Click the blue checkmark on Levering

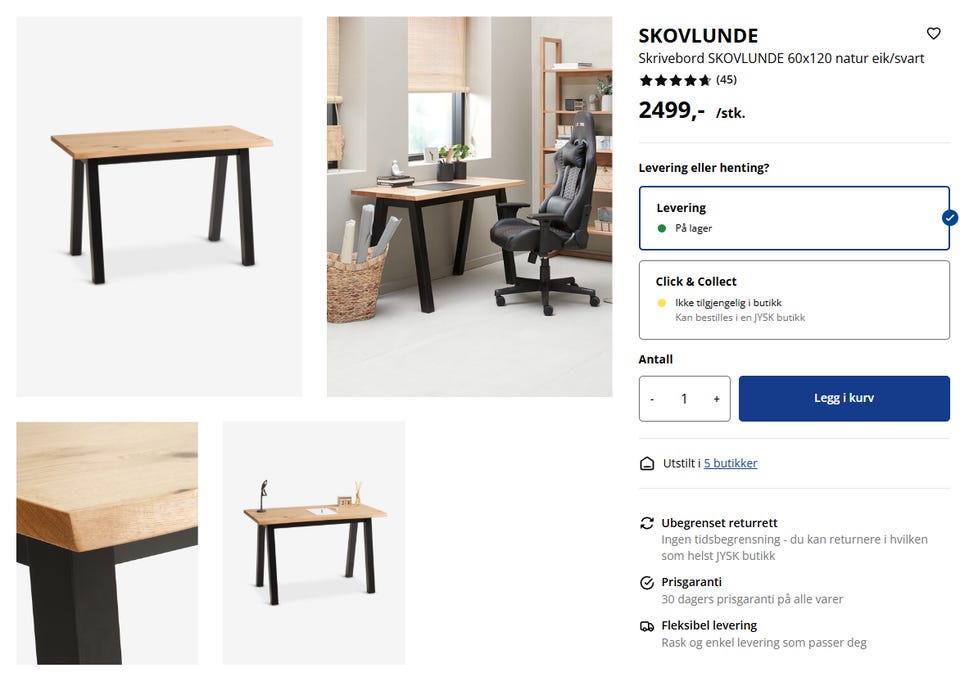(x=950, y=217)
